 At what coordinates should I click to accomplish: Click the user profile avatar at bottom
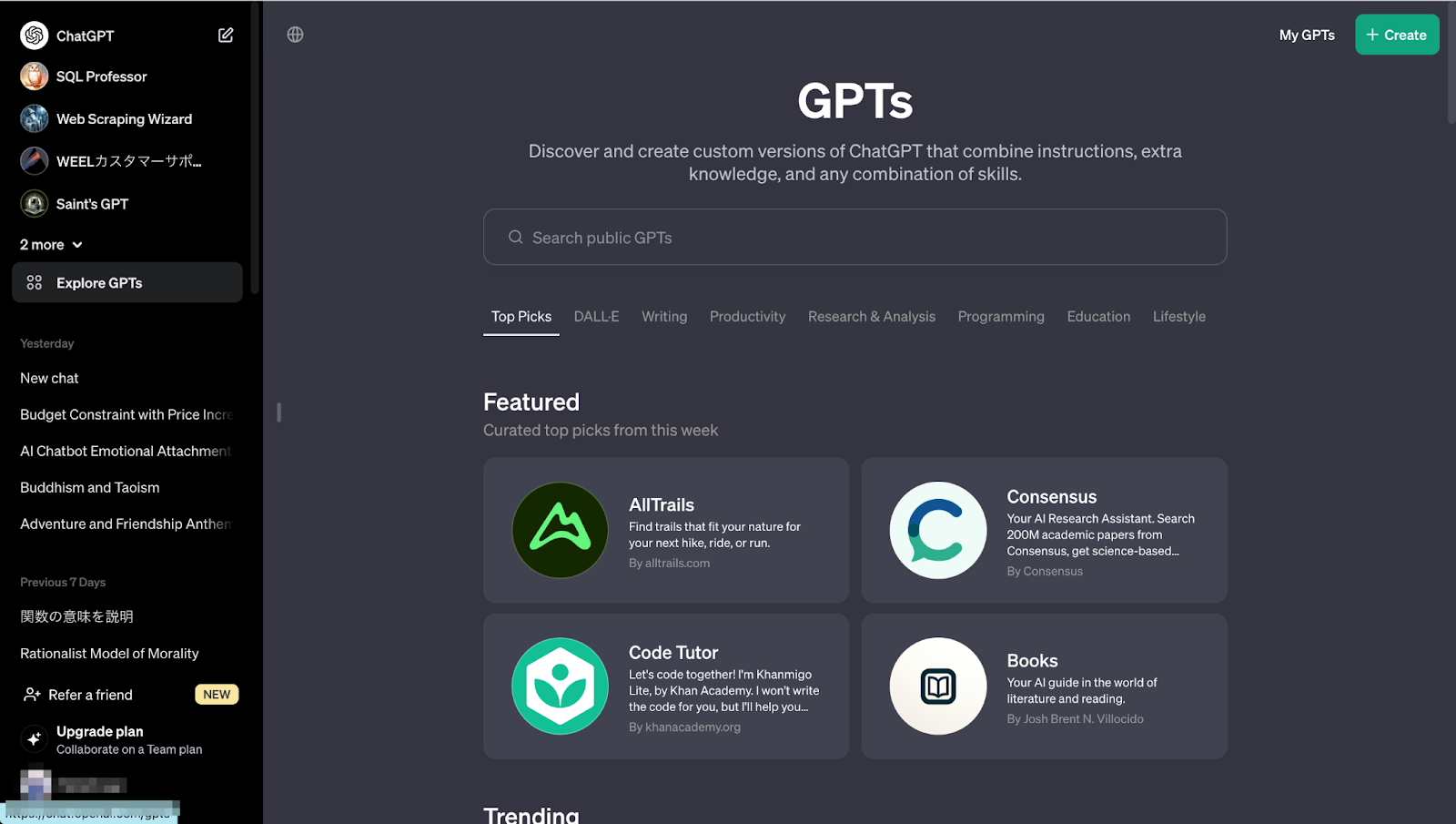[x=35, y=785]
